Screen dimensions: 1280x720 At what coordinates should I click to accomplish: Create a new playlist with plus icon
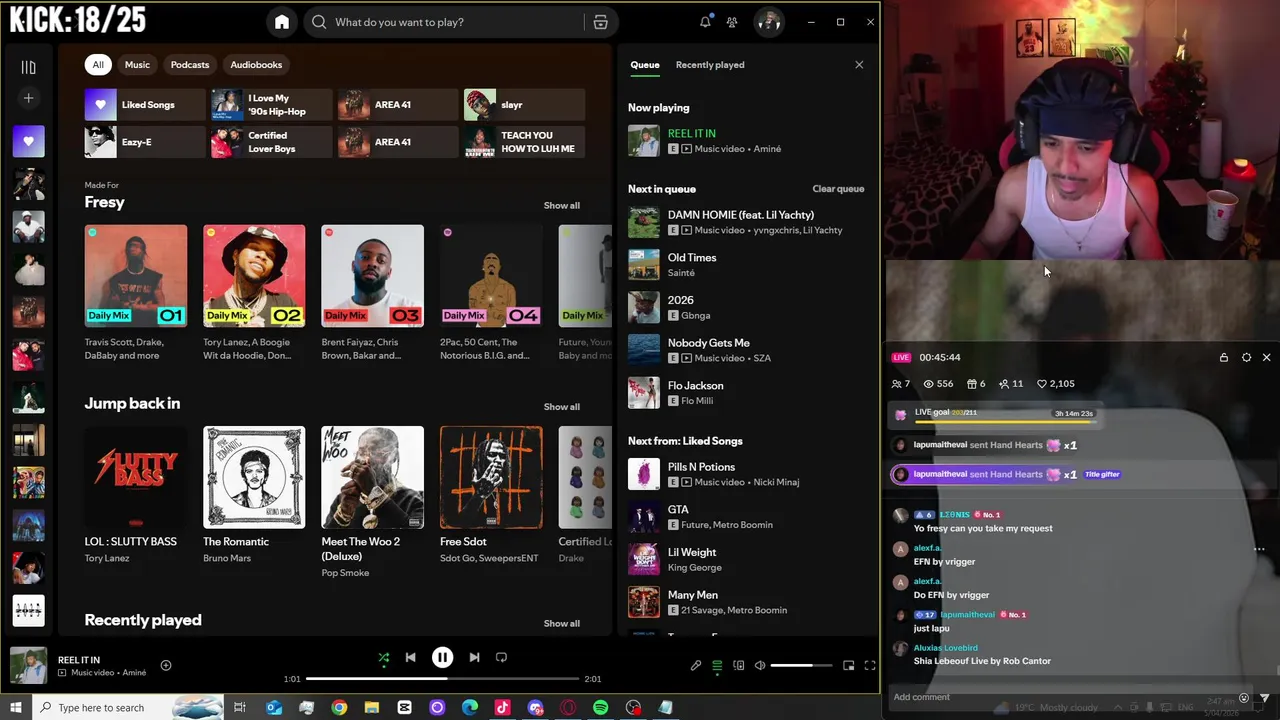[28, 98]
